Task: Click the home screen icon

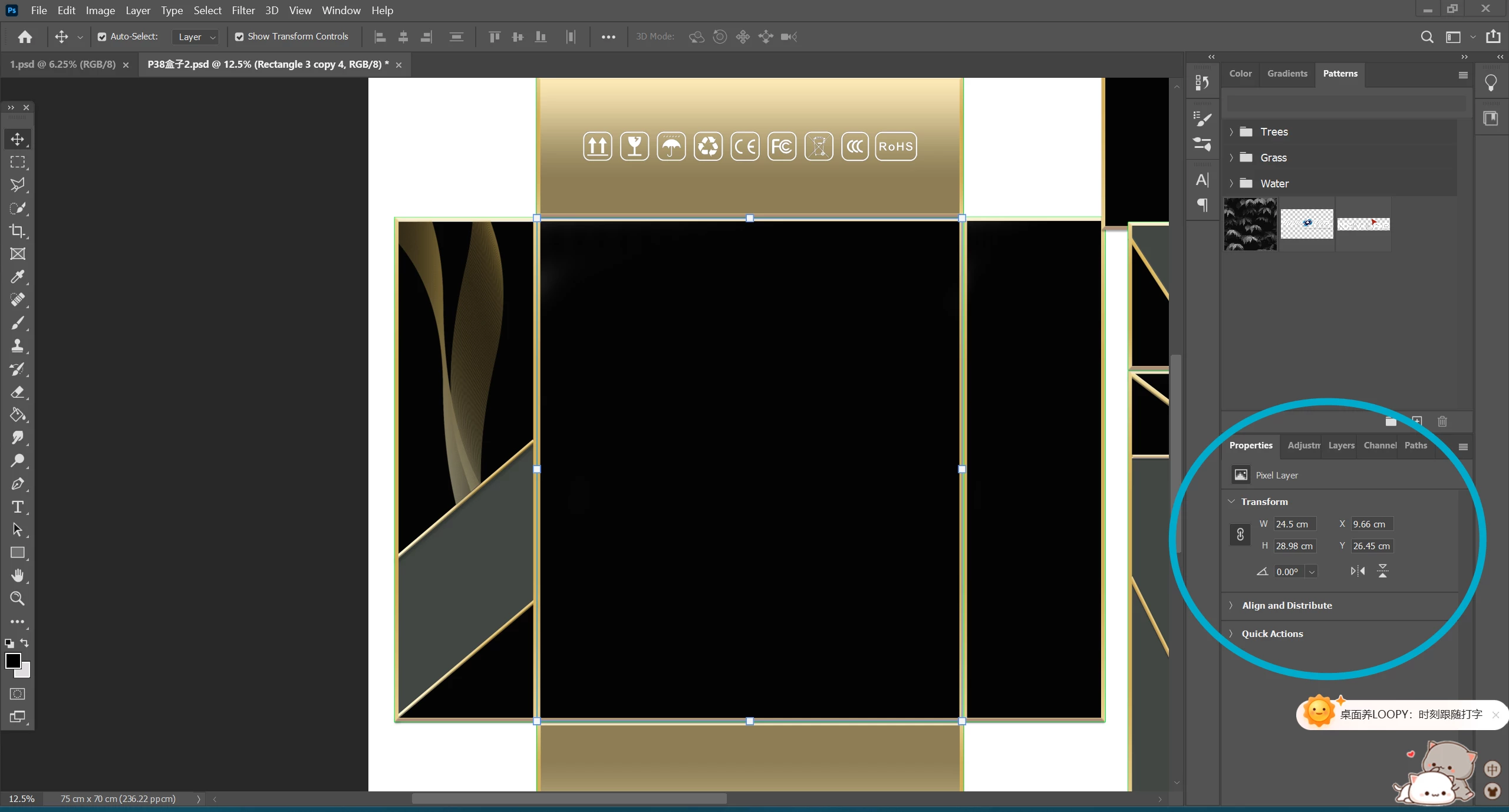Action: tap(25, 37)
